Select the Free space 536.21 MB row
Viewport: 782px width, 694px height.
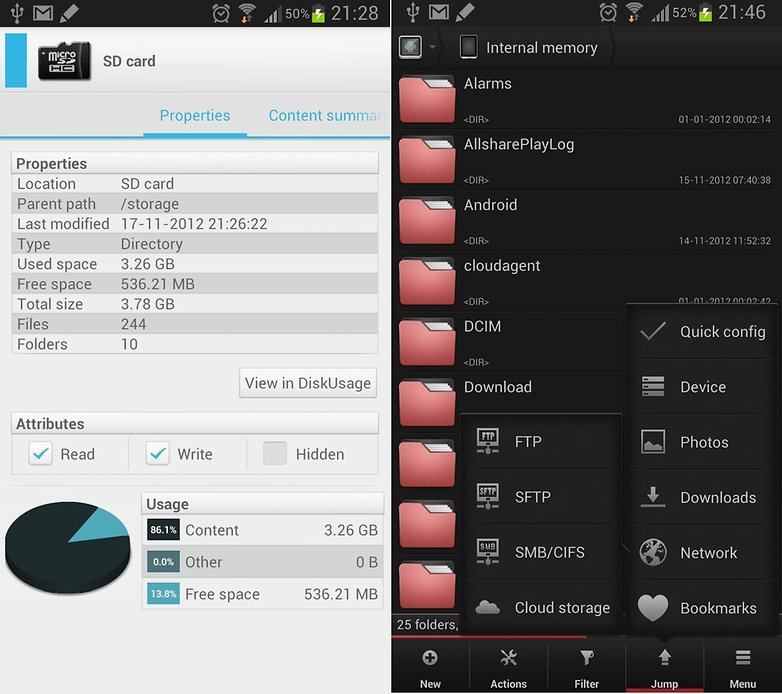(195, 284)
